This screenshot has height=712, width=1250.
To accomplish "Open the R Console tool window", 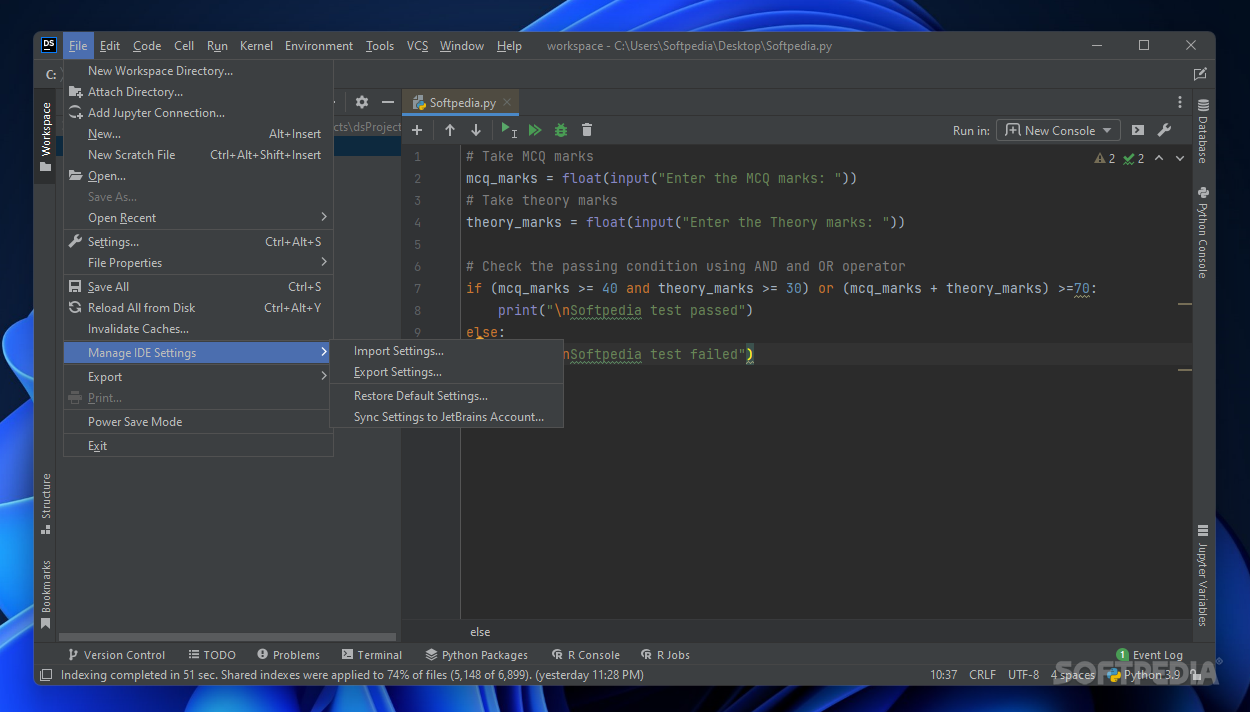I will (x=586, y=655).
